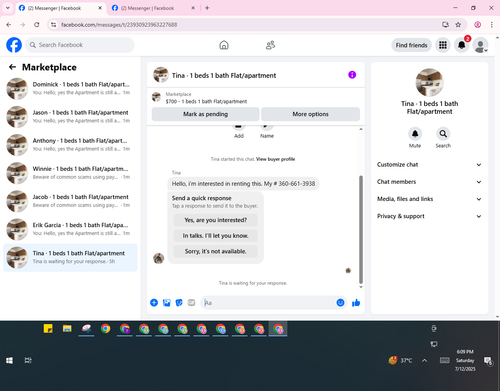Attach a photo with the image icon

(x=167, y=303)
